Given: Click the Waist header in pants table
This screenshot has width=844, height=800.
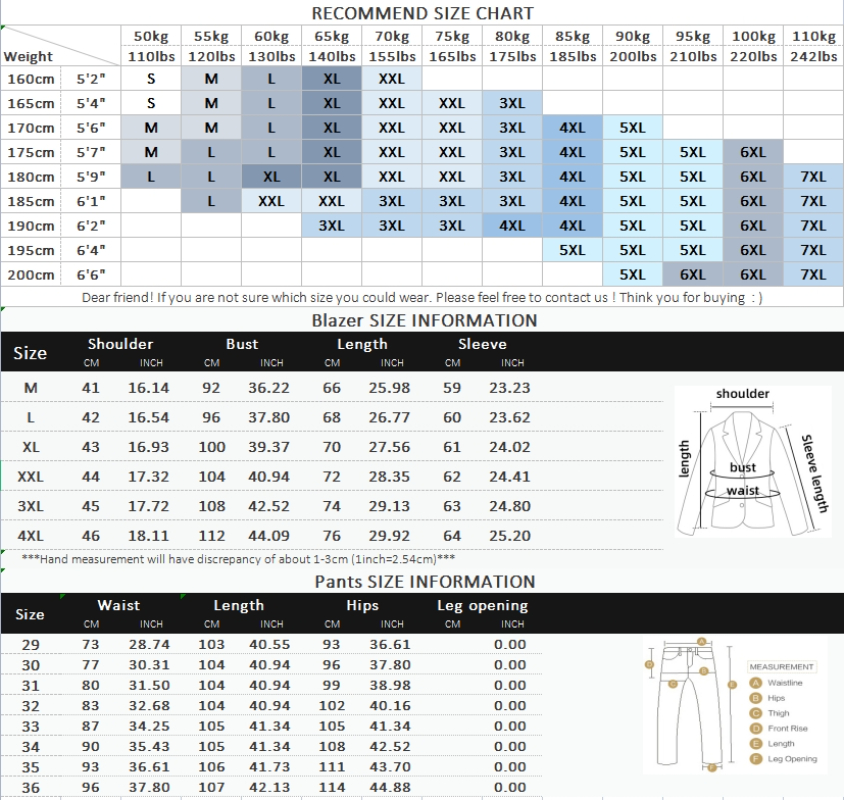Looking at the screenshot, I should click(118, 605).
